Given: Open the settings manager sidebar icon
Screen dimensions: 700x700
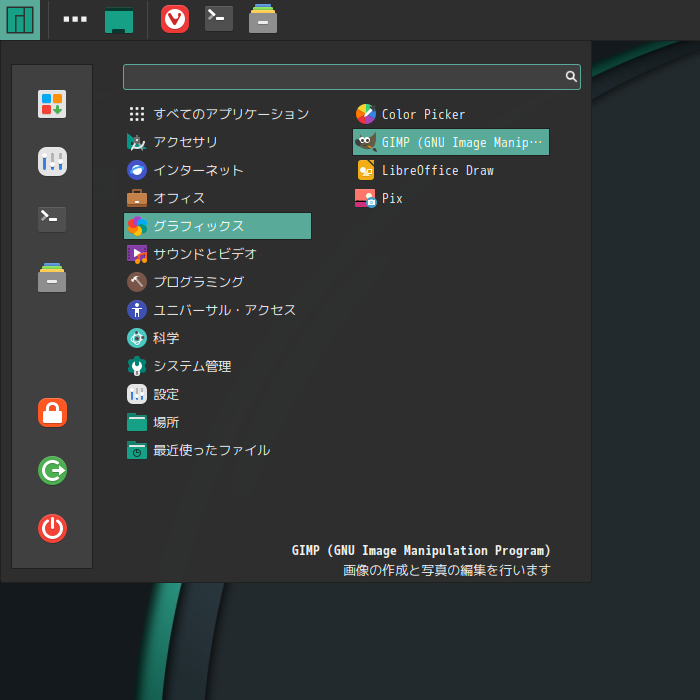Looking at the screenshot, I should pos(52,161).
